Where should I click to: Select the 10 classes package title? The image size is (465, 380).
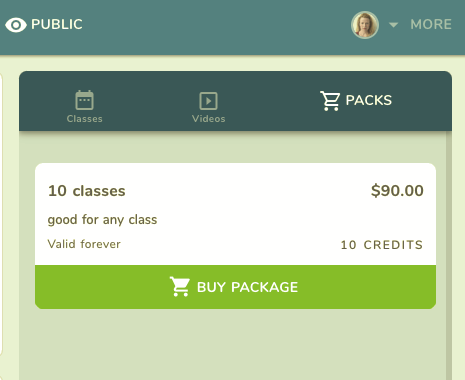87,191
